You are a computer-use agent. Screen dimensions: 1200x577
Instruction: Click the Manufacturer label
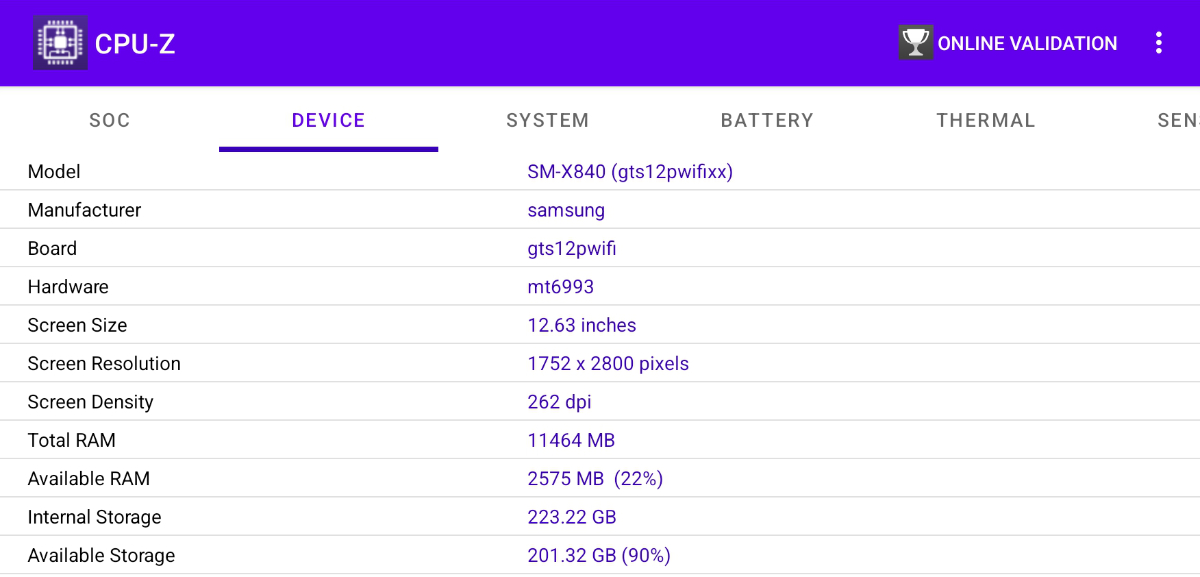(x=84, y=210)
